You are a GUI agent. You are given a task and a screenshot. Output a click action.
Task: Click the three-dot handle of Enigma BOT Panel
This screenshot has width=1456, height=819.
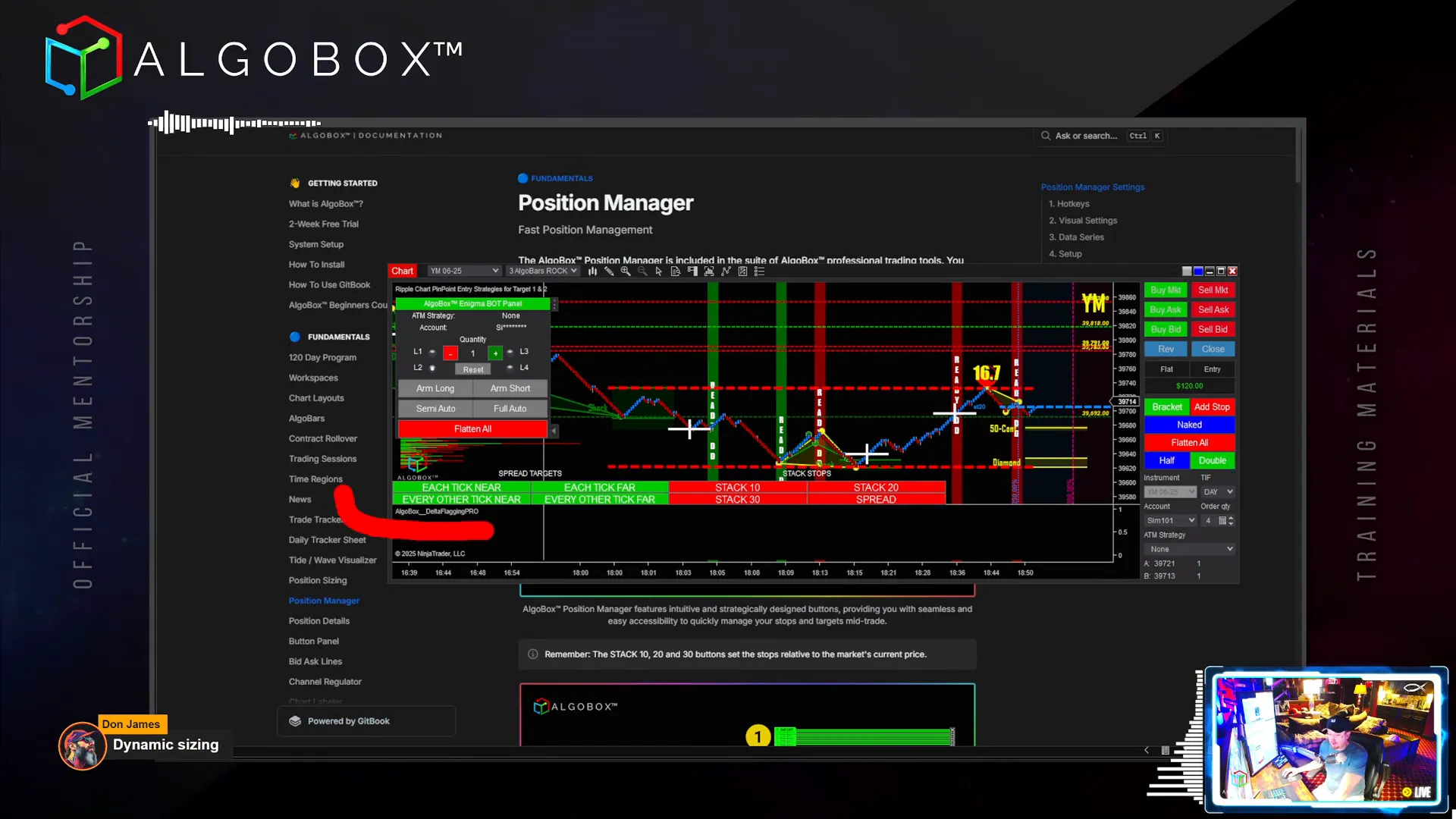click(555, 304)
